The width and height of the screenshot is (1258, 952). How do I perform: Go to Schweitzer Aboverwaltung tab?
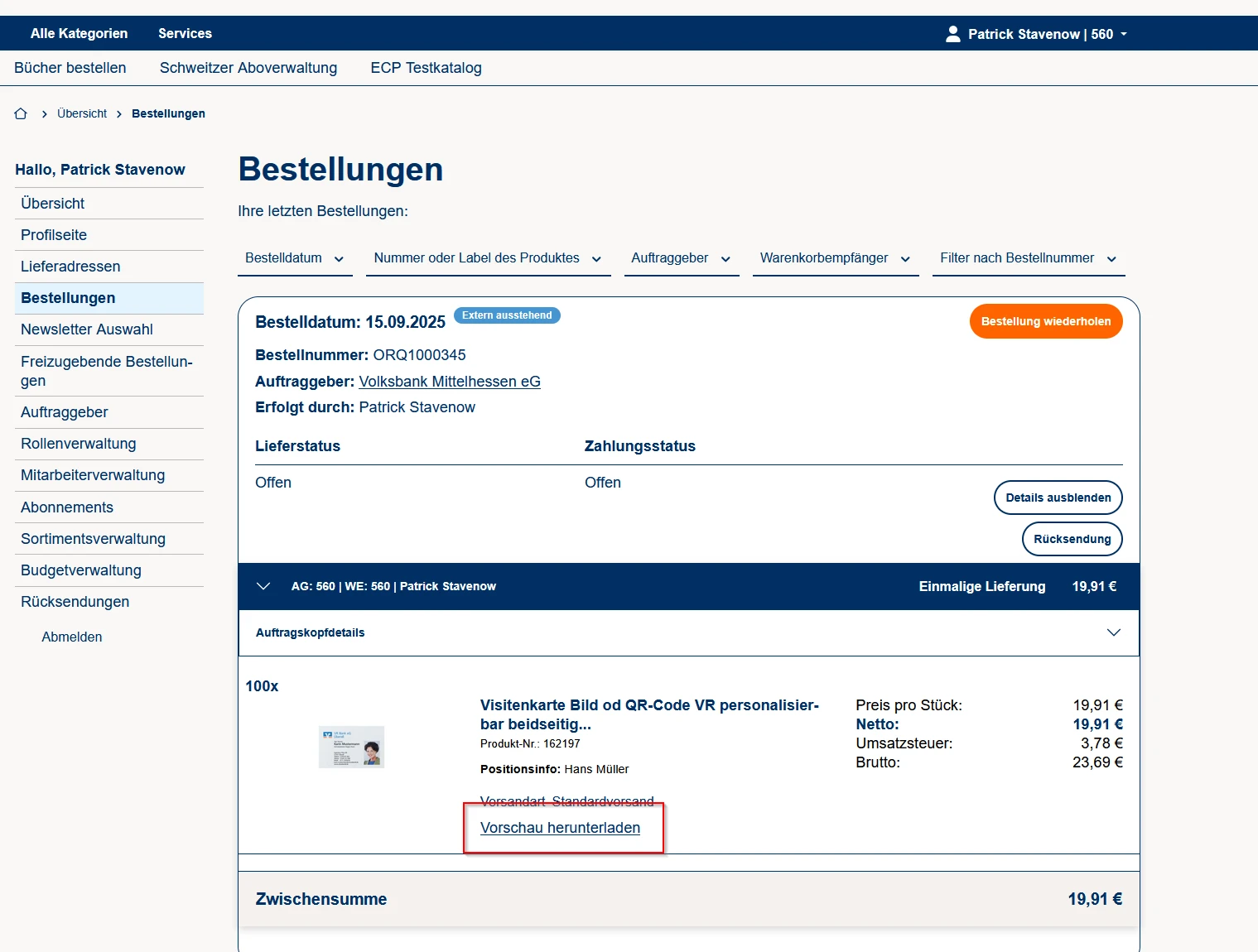pyautogui.click(x=248, y=68)
